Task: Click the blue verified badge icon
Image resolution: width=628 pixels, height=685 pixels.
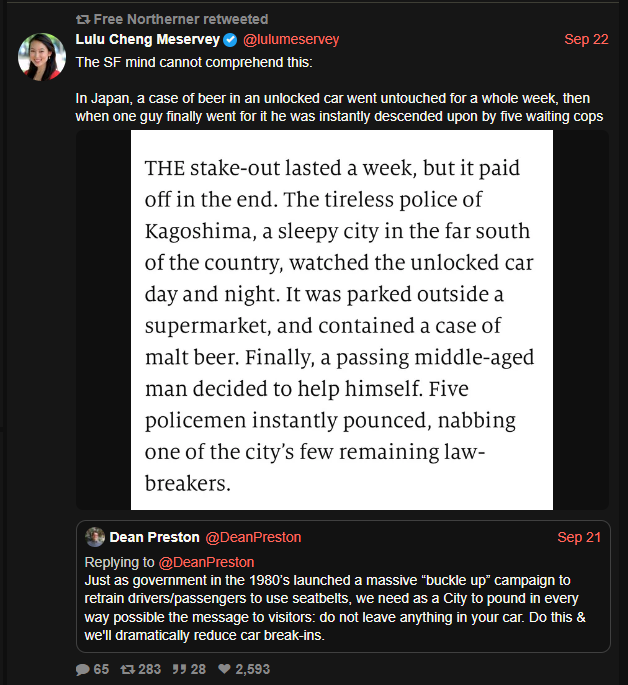Action: tap(230, 40)
